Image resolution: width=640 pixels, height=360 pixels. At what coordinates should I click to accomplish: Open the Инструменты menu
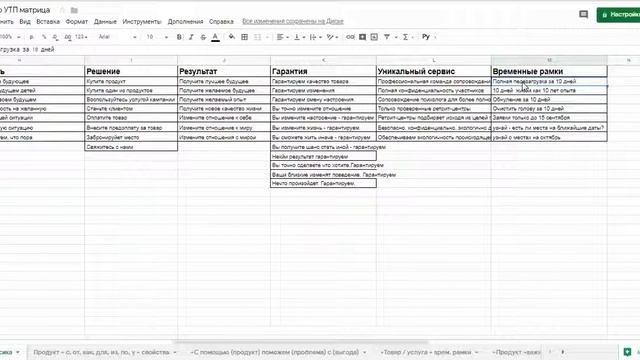click(x=142, y=22)
